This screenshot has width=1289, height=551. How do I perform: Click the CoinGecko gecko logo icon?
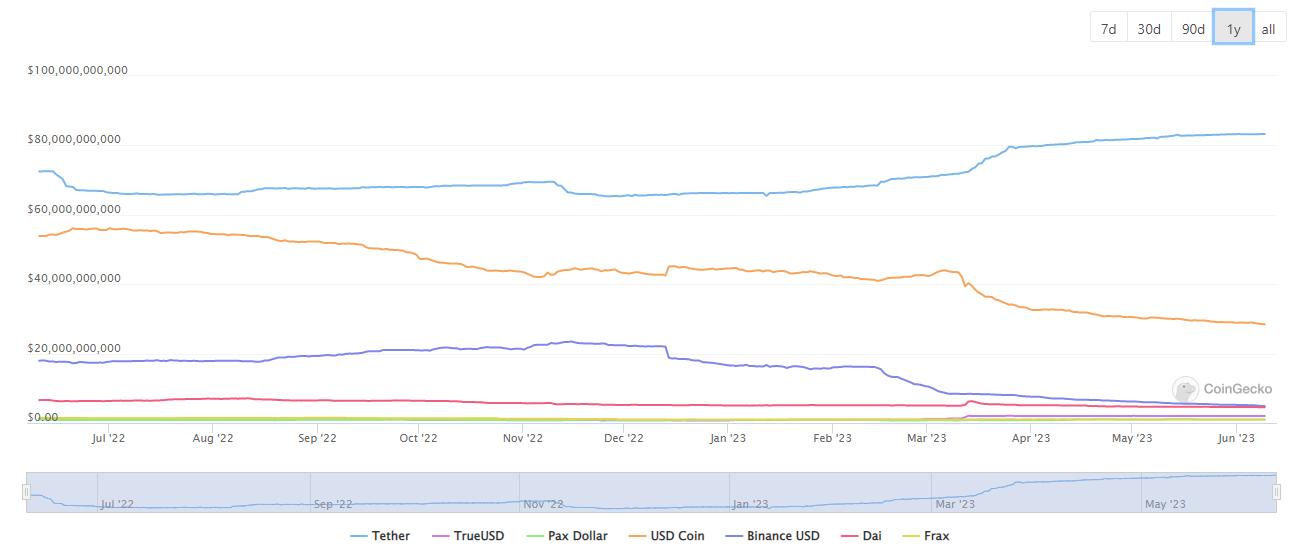pyautogui.click(x=1185, y=390)
